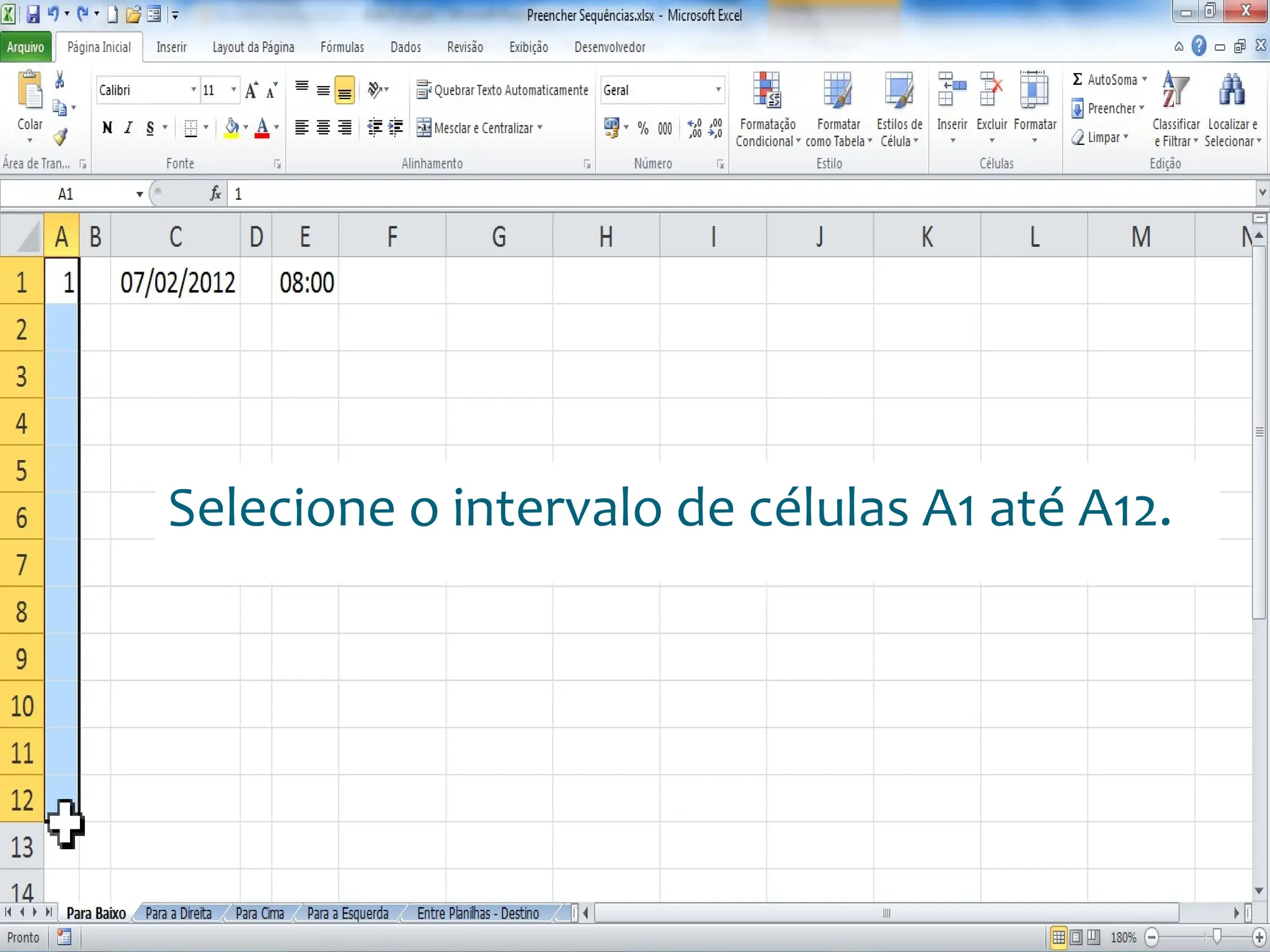Toggle Bold formatting (N)

107,128
